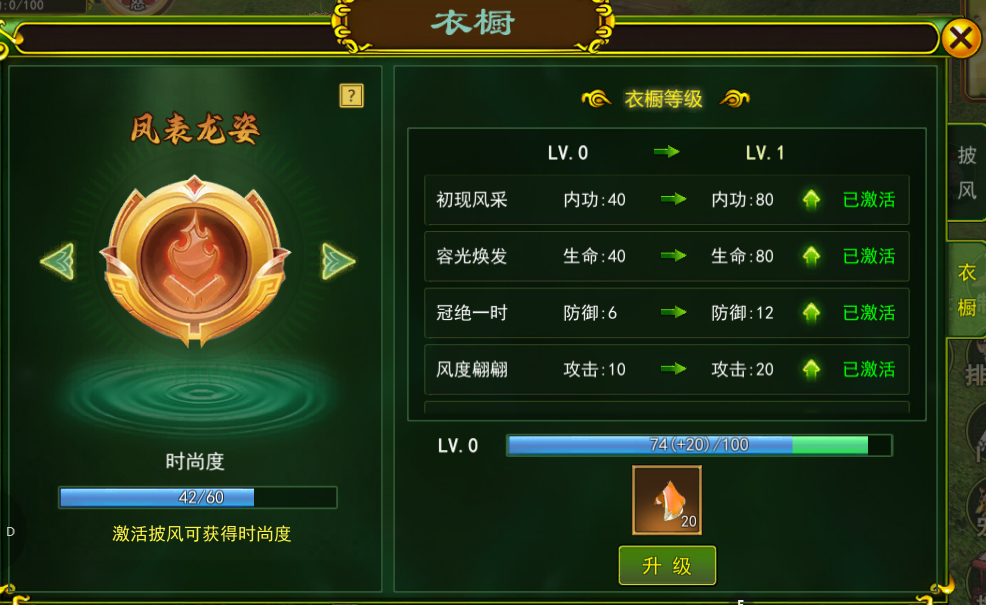Select the 冠绝一时 防御 attribute row

[x=667, y=313]
